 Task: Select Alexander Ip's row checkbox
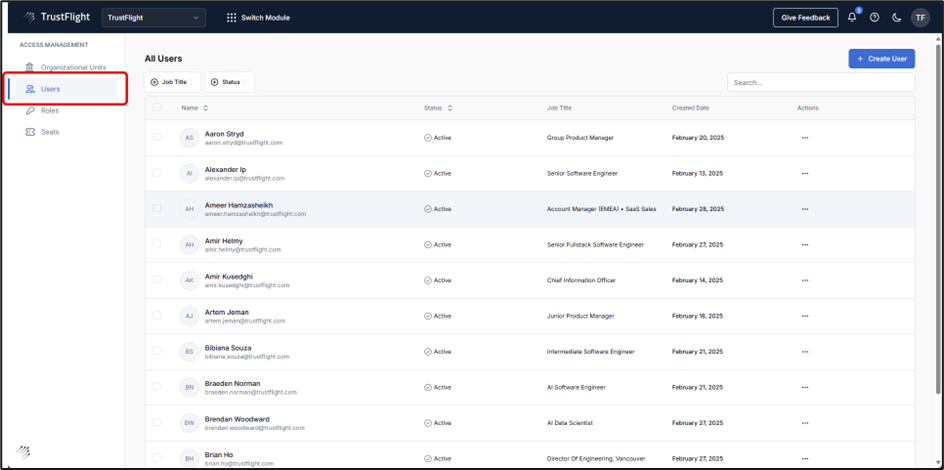tap(157, 173)
